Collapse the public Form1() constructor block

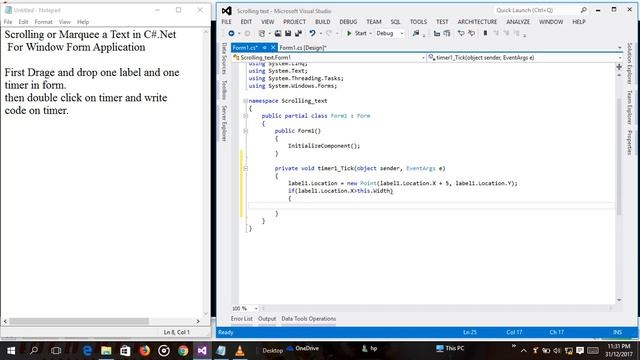coord(245,131)
